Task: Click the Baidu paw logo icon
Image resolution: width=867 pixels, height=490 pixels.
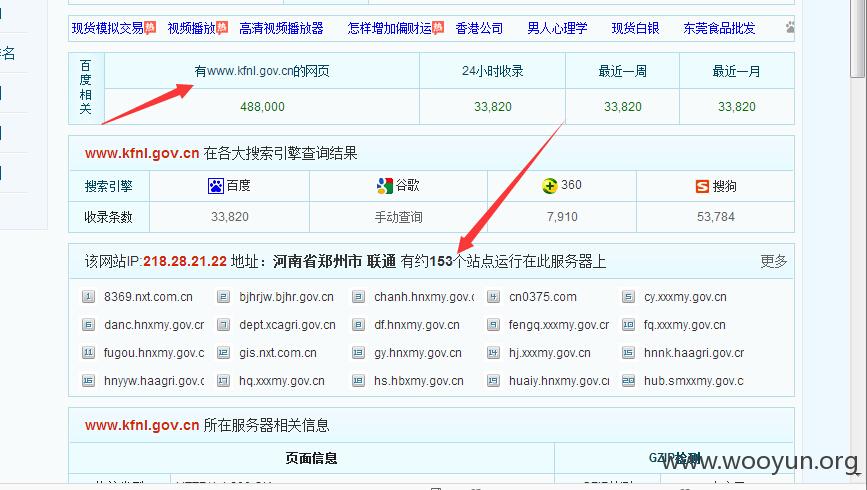Action: tap(216, 186)
